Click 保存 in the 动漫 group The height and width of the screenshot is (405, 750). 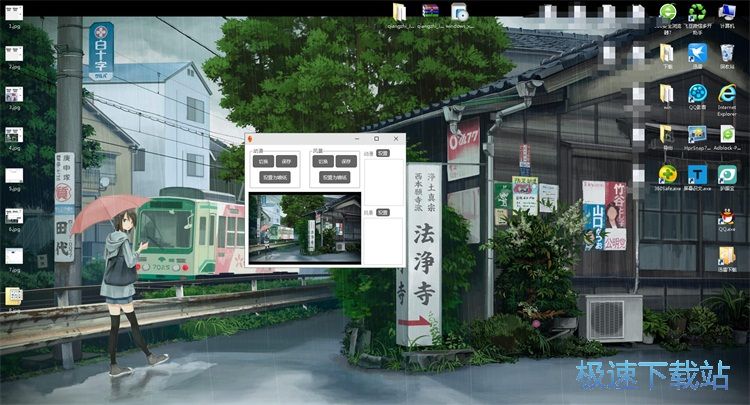pyautogui.click(x=287, y=162)
